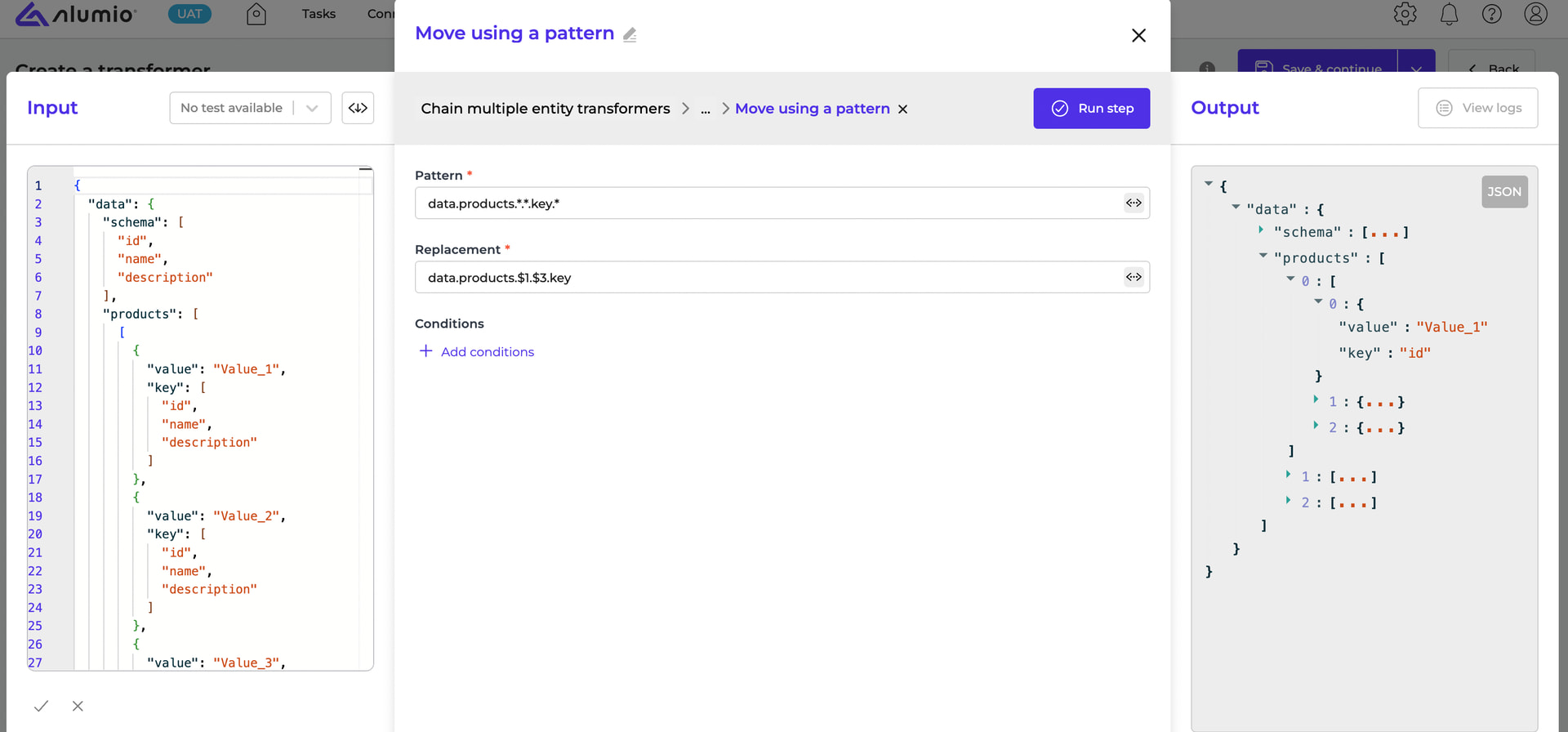
Task: Collapse the "products" node in Output
Action: click(1263, 257)
